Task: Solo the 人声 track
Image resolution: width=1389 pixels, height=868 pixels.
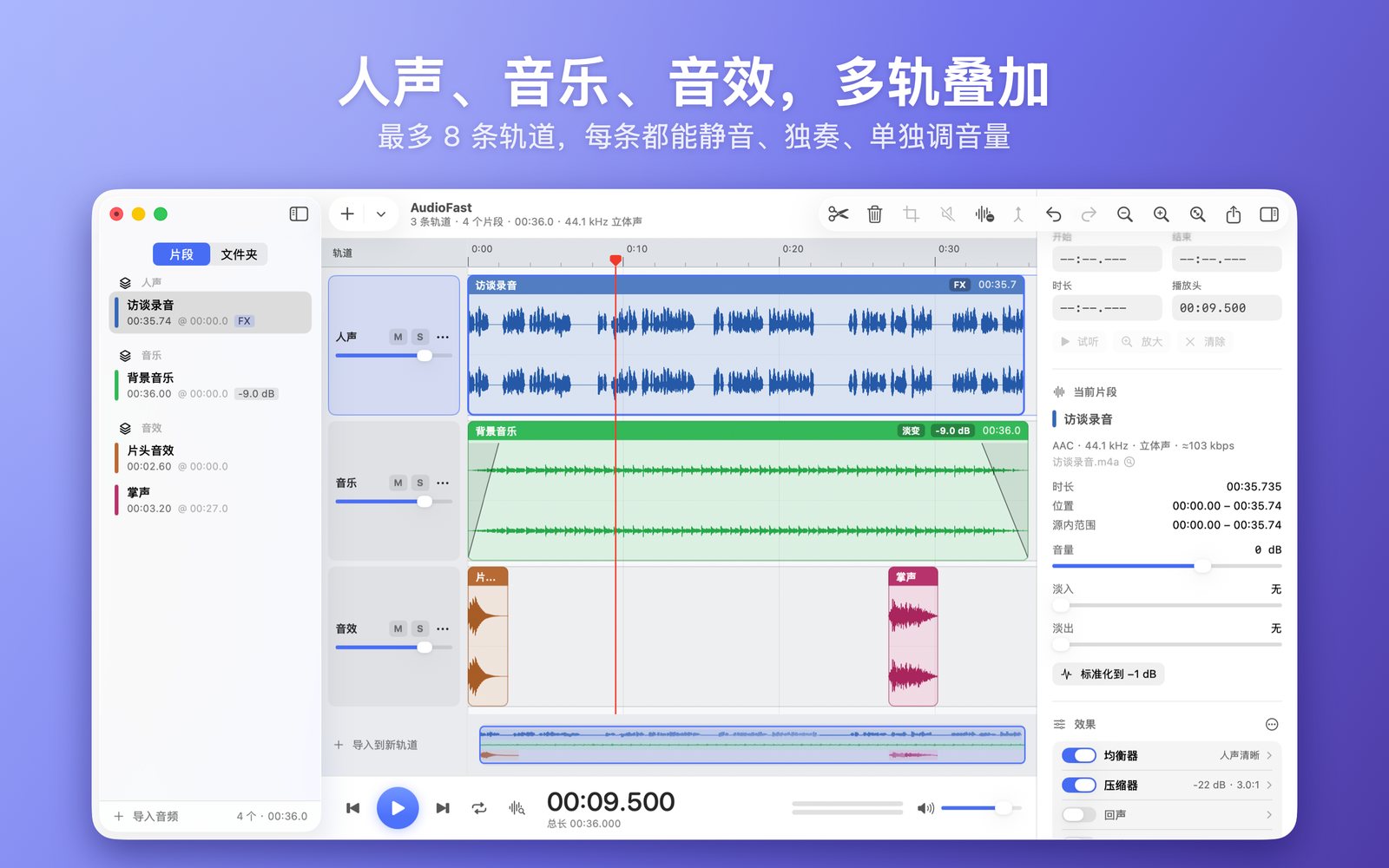Action: click(420, 337)
